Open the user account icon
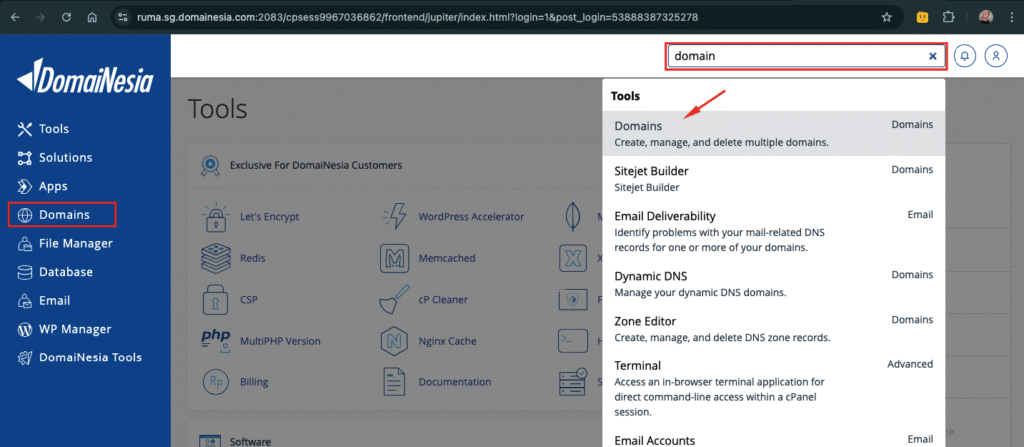Screen dimensions: 1024x447 (x=996, y=56)
